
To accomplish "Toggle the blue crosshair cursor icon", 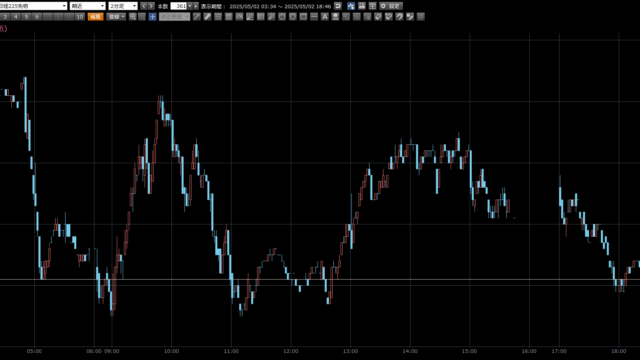I will pyautogui.click(x=152, y=17).
